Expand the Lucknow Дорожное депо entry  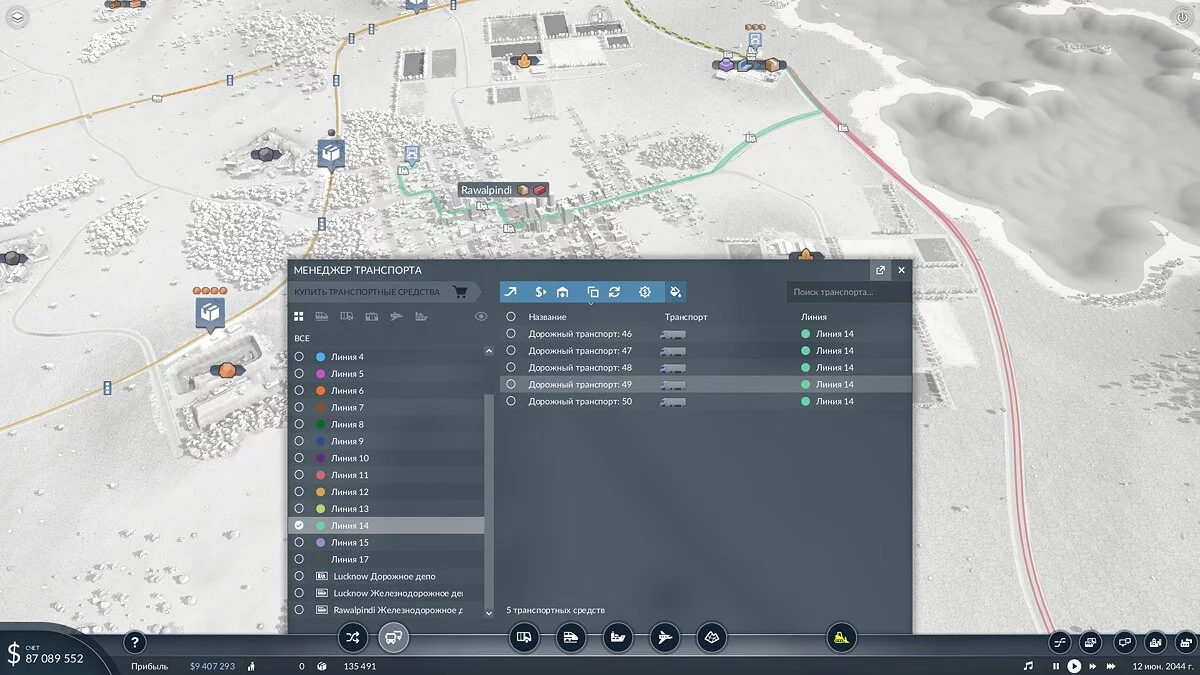[299, 577]
